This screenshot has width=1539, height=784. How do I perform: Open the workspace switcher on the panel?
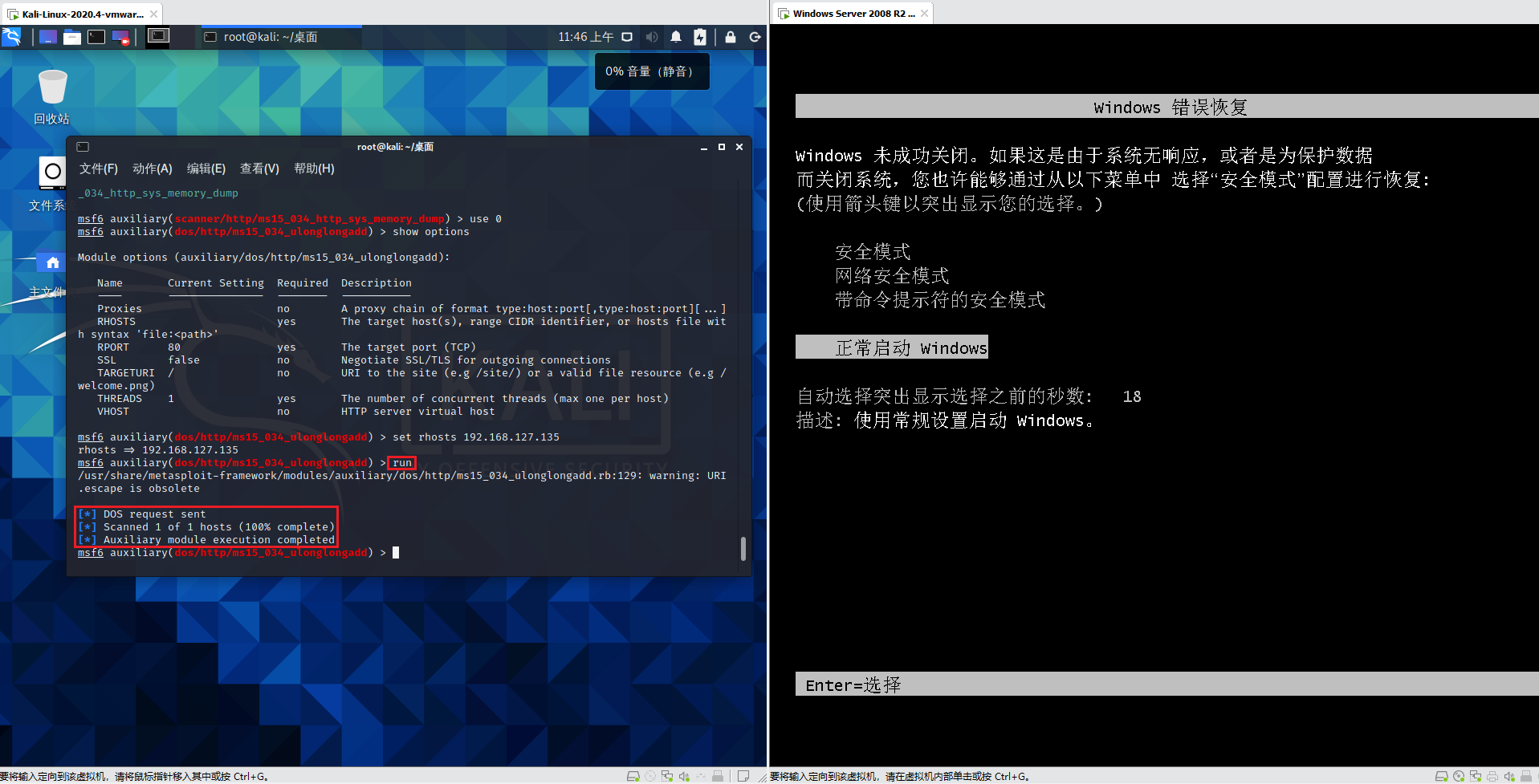(x=157, y=35)
